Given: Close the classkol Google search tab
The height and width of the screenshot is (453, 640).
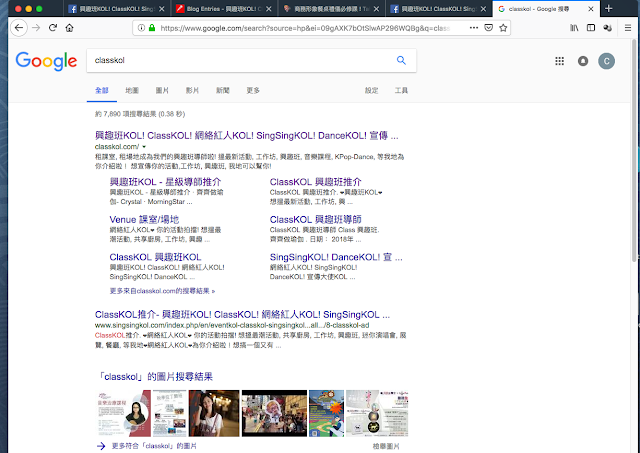Looking at the screenshot, I should coord(591,9).
